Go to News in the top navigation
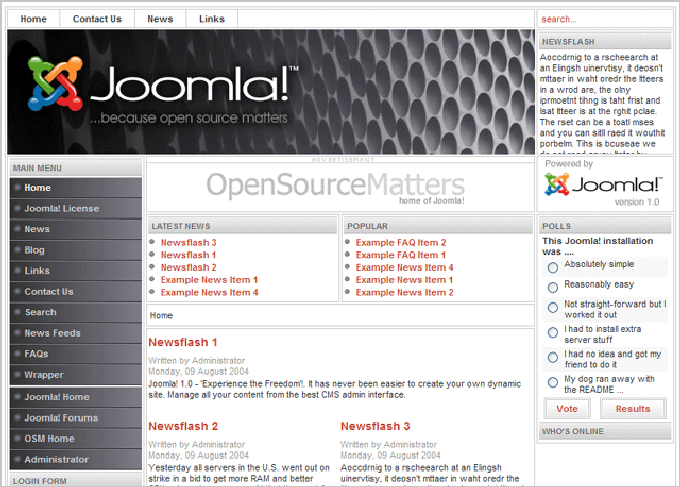The width and height of the screenshot is (680, 487). 160,19
